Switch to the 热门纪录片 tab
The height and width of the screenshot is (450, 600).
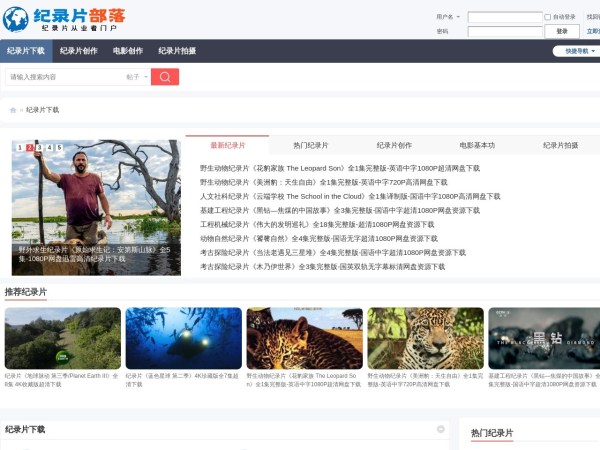click(x=310, y=145)
